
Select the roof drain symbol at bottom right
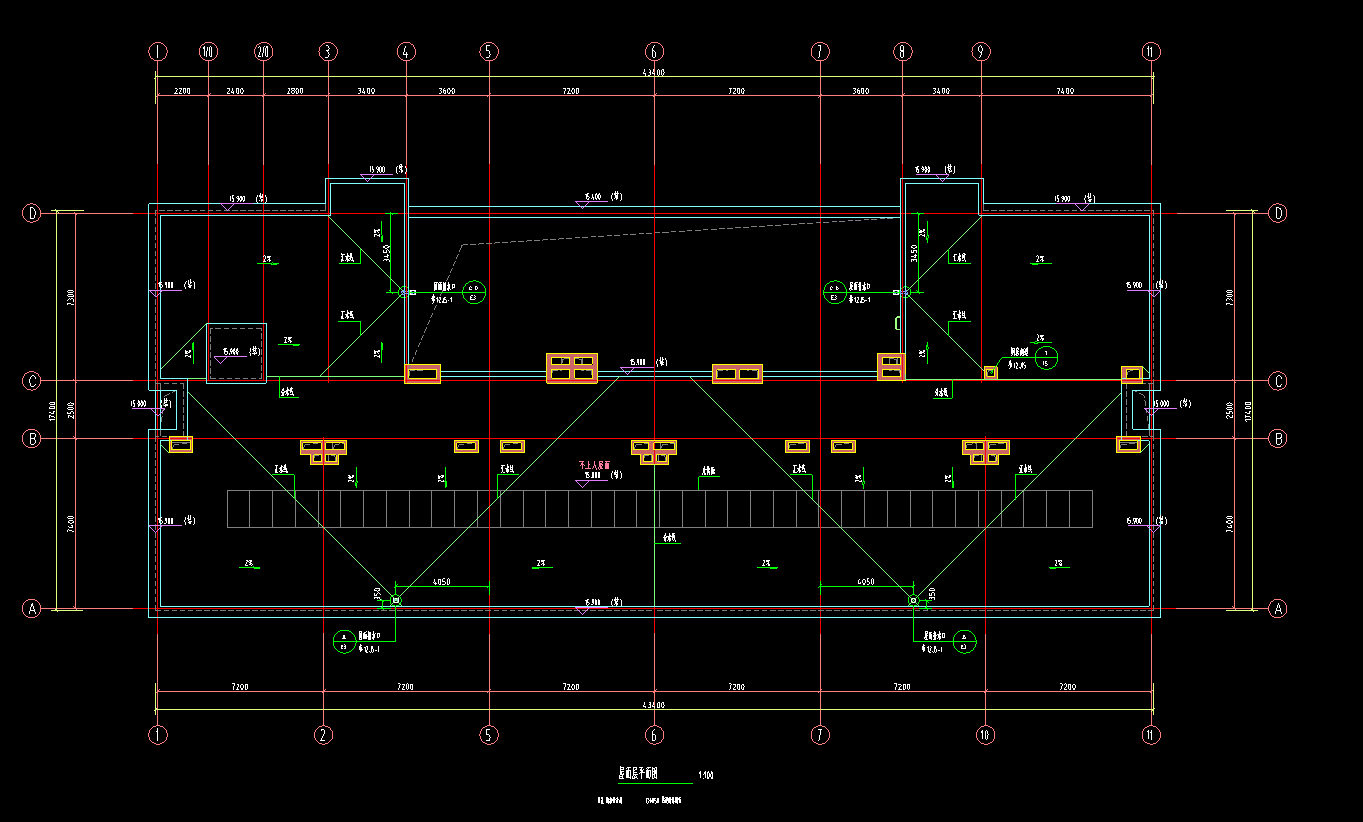tap(913, 600)
